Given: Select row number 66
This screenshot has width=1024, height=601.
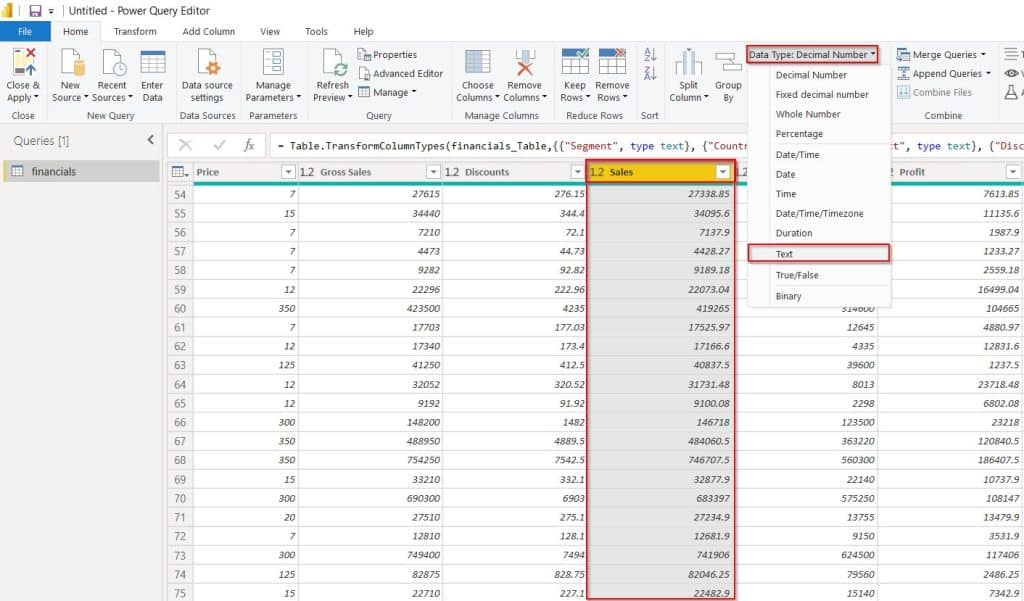Looking at the screenshot, I should (180, 423).
